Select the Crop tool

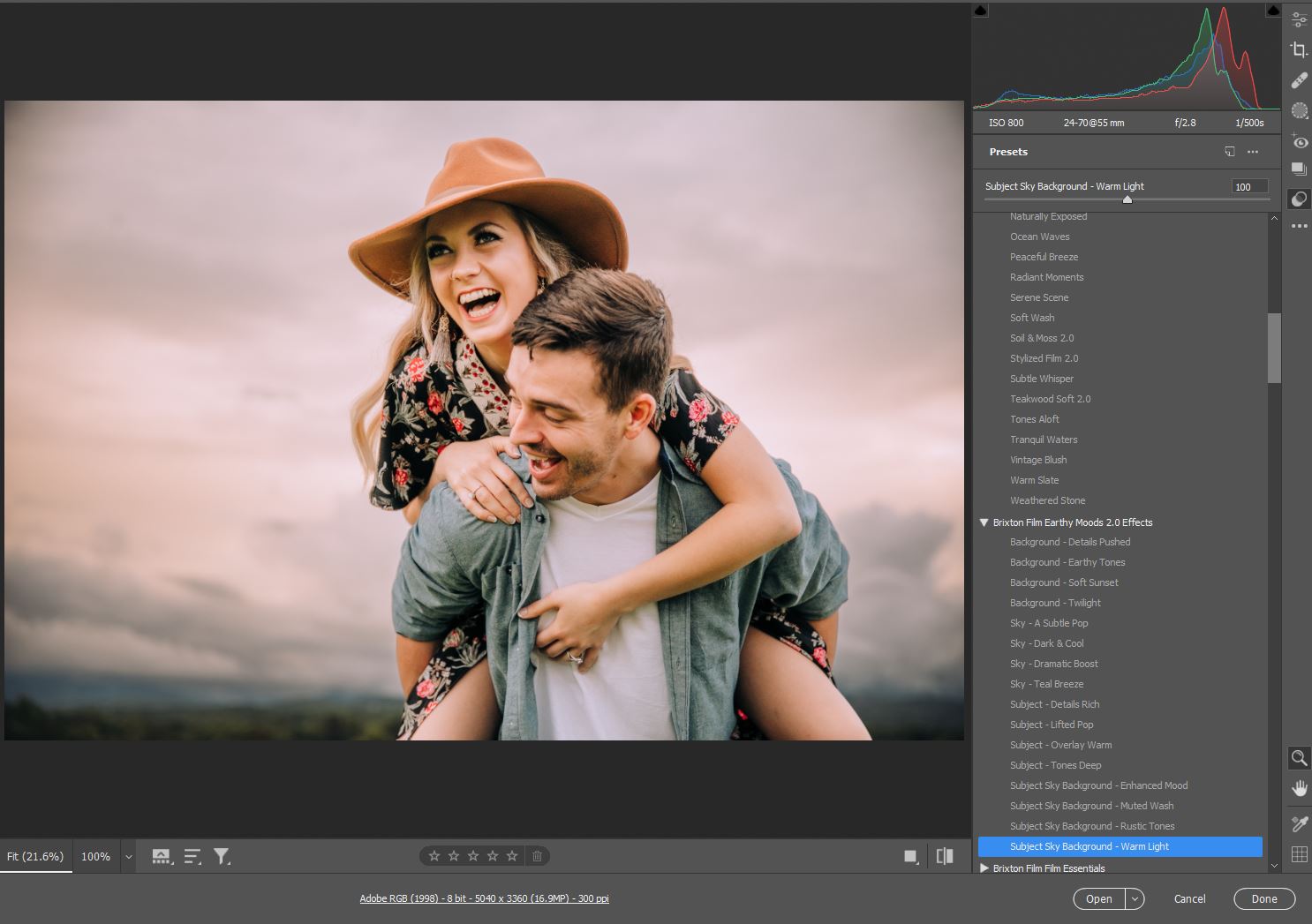(1299, 49)
